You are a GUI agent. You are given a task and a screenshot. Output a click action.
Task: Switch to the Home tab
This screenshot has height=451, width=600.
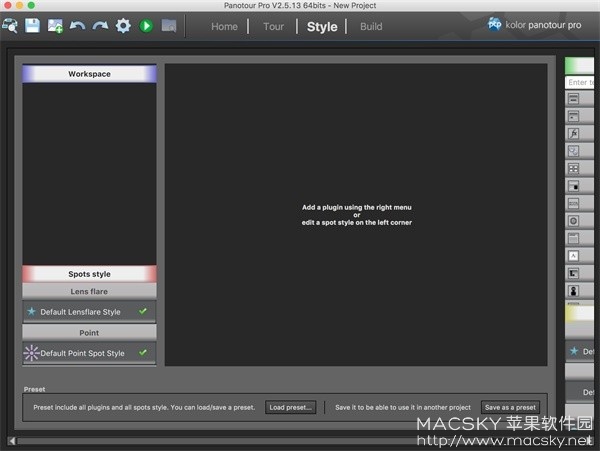click(x=224, y=26)
